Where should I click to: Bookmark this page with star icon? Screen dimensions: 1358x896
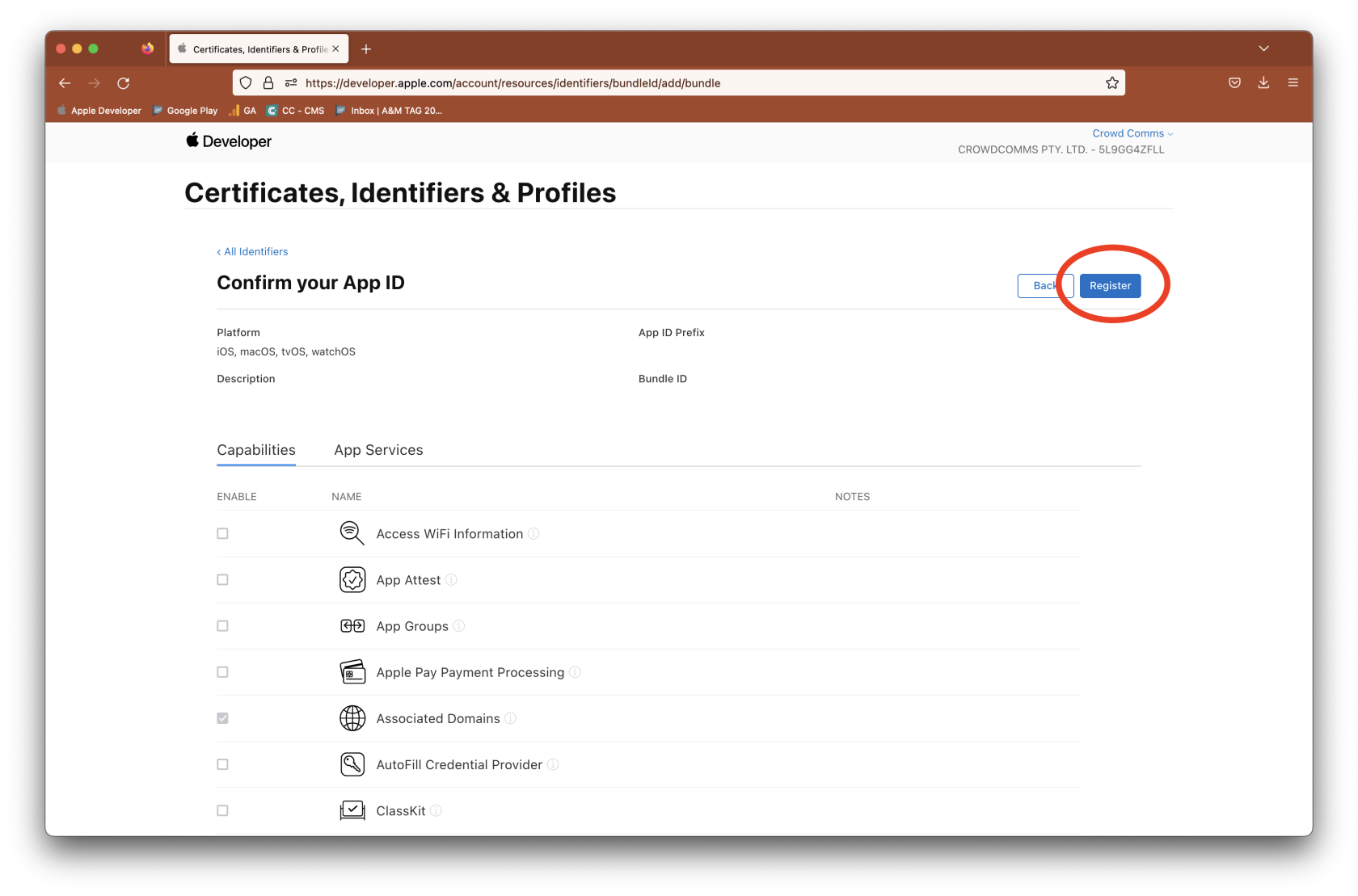[1112, 83]
